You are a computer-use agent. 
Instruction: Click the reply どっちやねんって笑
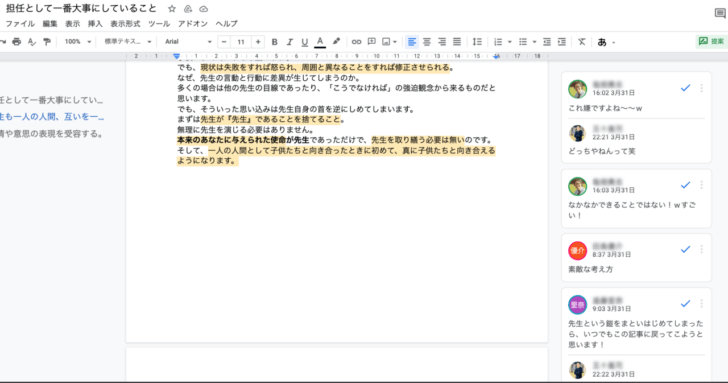[602, 151]
